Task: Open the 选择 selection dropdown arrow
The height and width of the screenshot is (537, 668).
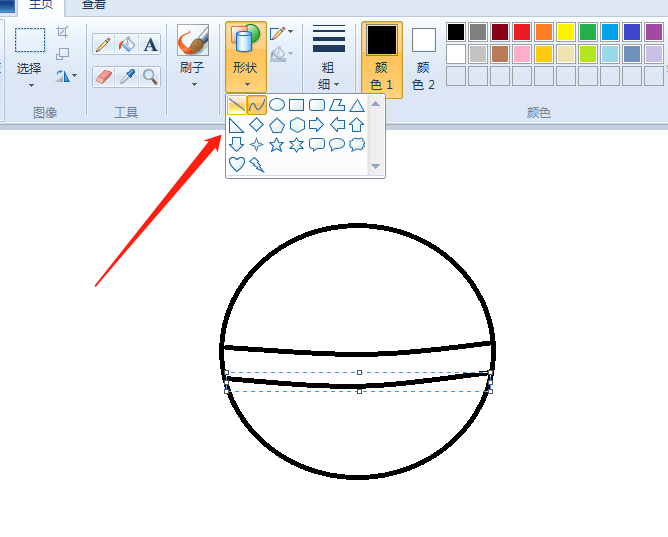Action: coord(31,86)
